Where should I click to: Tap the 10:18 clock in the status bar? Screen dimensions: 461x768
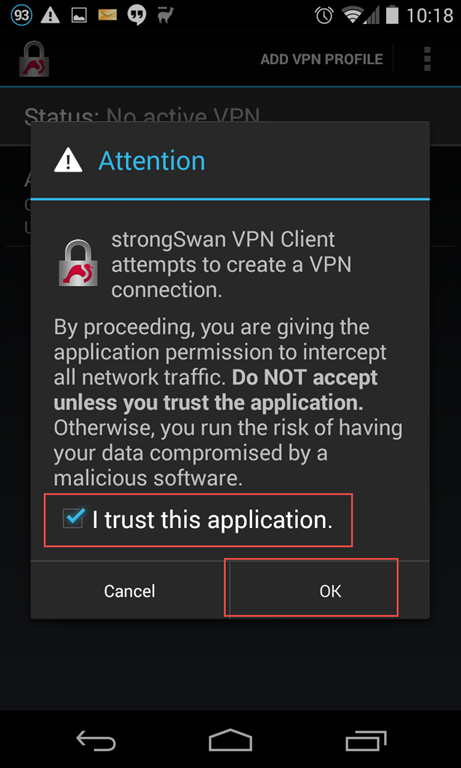[430, 16]
